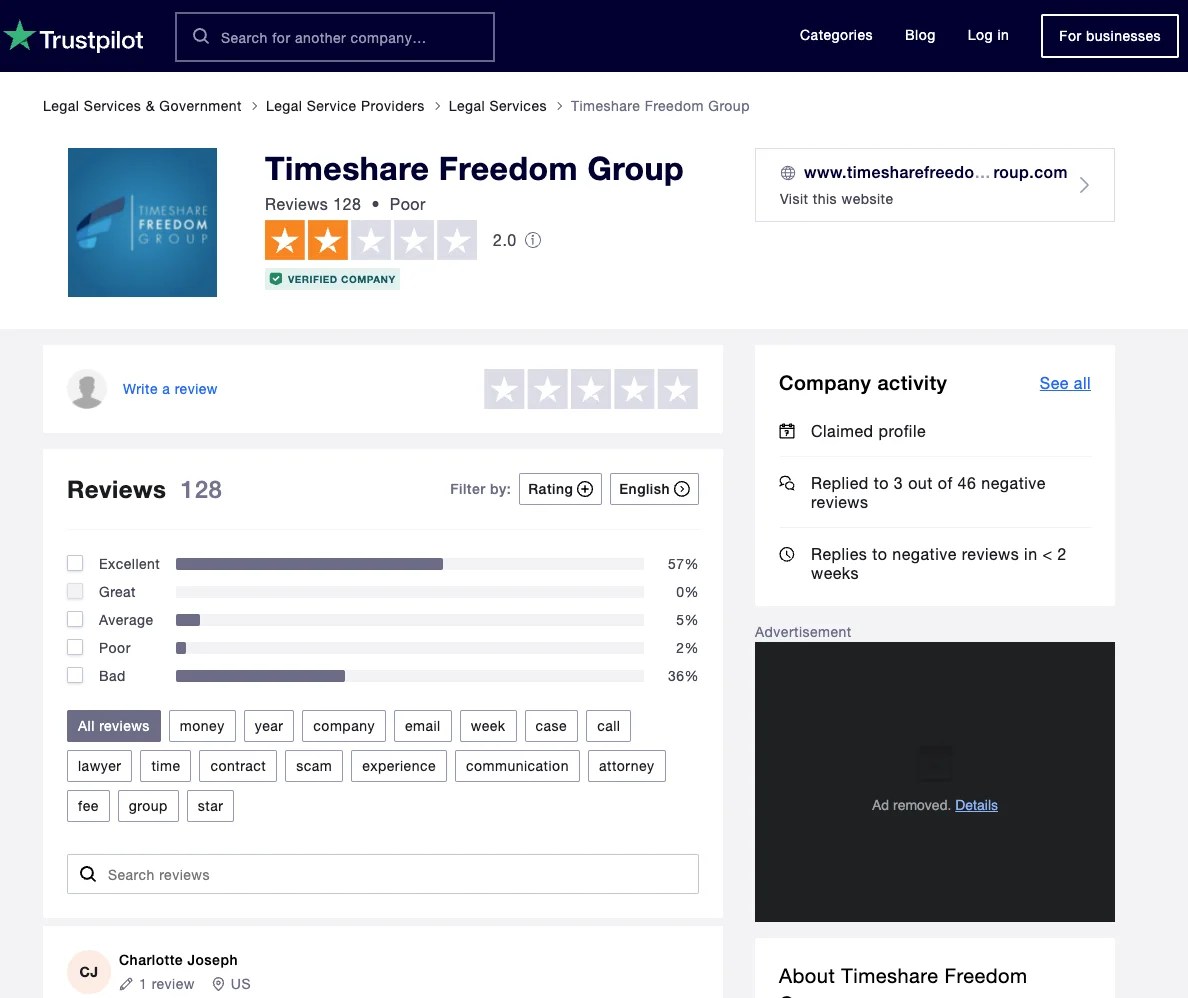Open the Categories menu
This screenshot has width=1188, height=998.
coord(836,35)
